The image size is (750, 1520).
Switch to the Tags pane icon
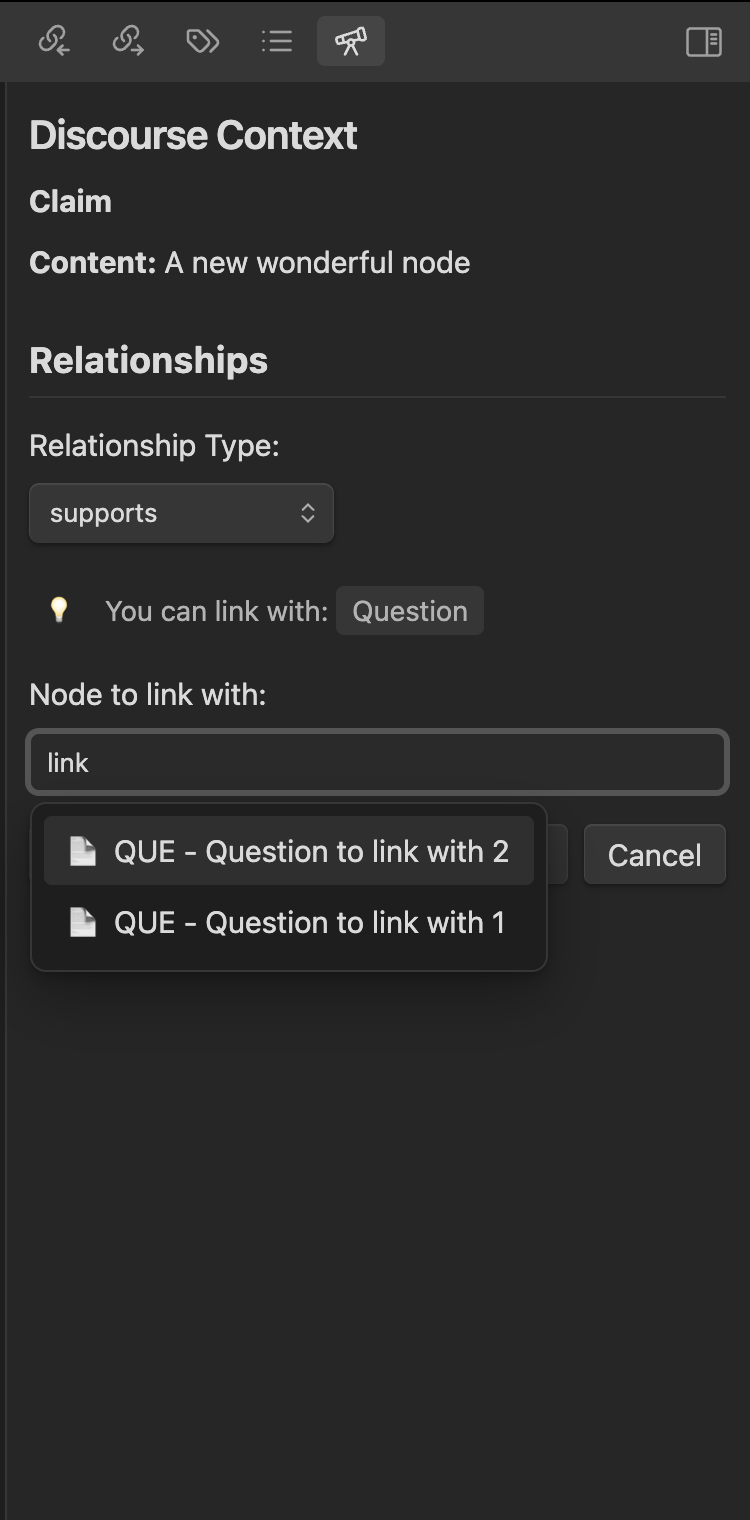pos(203,41)
